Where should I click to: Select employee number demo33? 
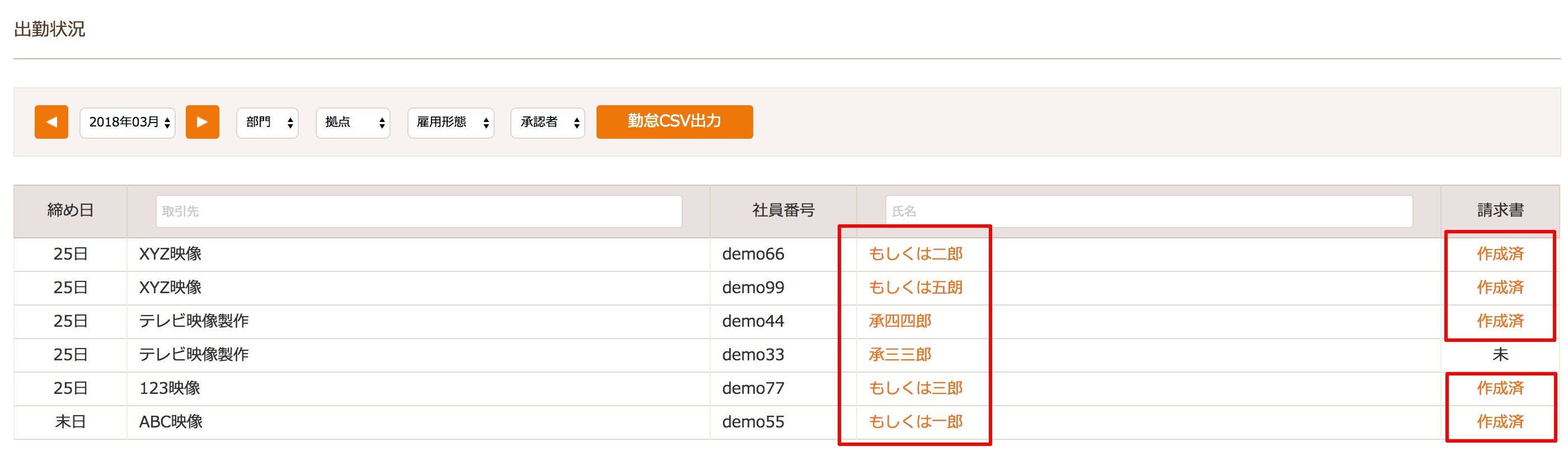753,354
